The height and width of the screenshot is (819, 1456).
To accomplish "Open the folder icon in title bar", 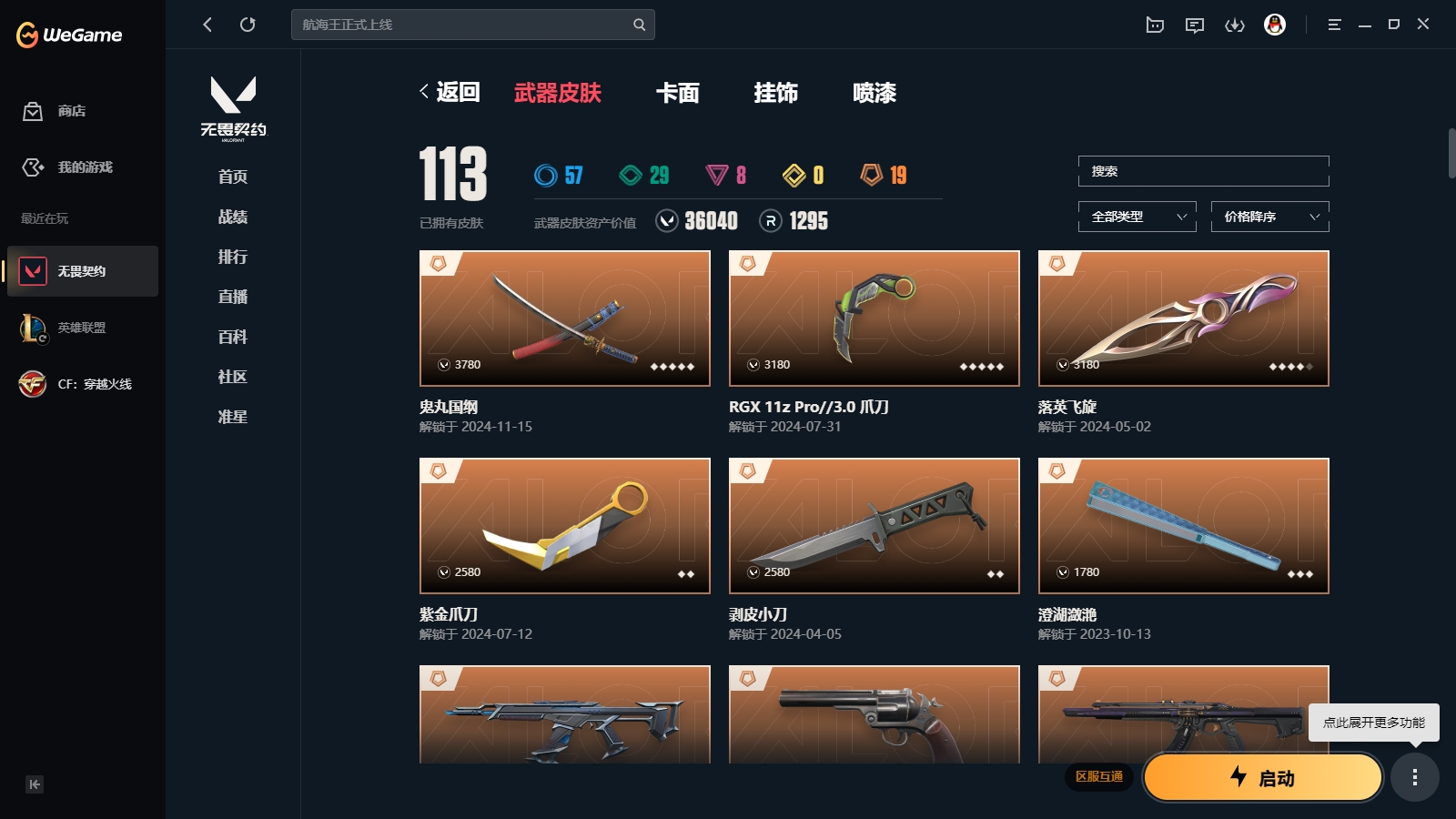I will coord(1155,25).
